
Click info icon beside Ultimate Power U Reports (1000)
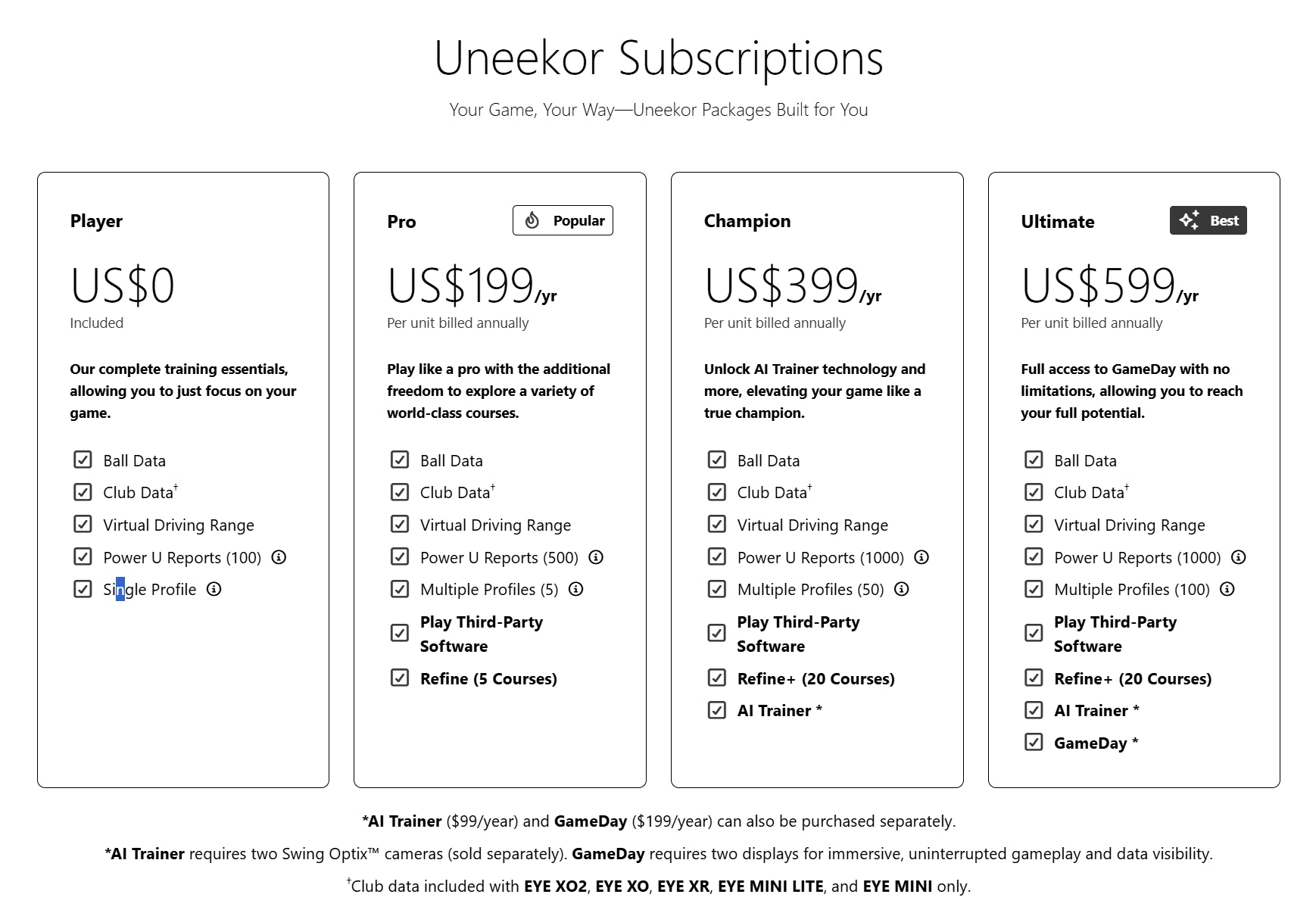coord(1239,557)
